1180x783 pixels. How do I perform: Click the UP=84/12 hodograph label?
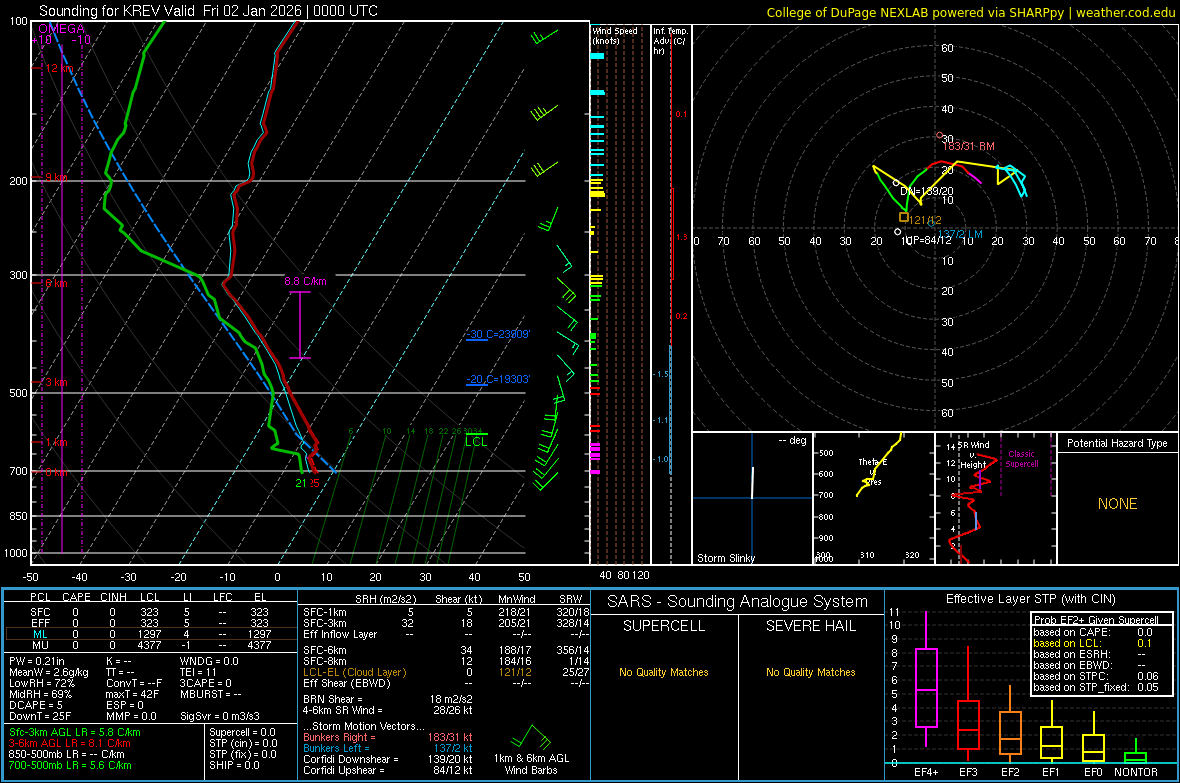(x=928, y=241)
